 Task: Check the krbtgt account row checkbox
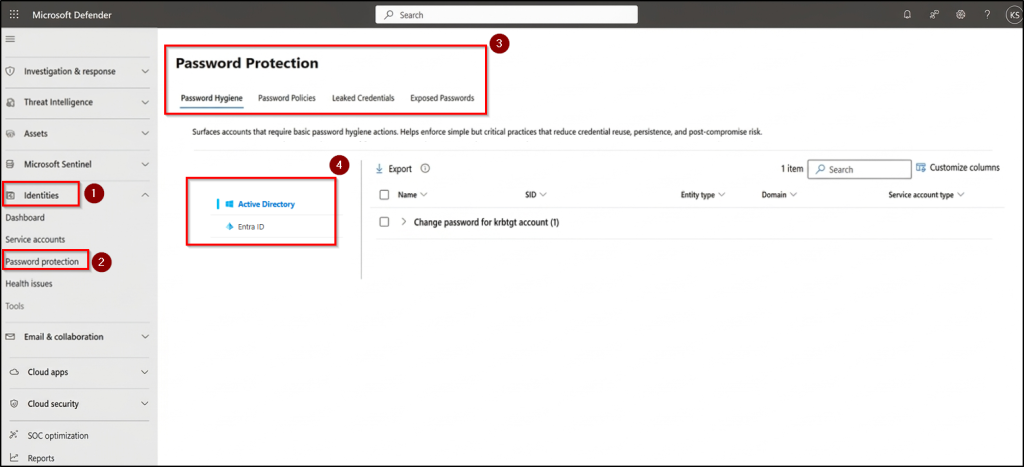(x=384, y=222)
